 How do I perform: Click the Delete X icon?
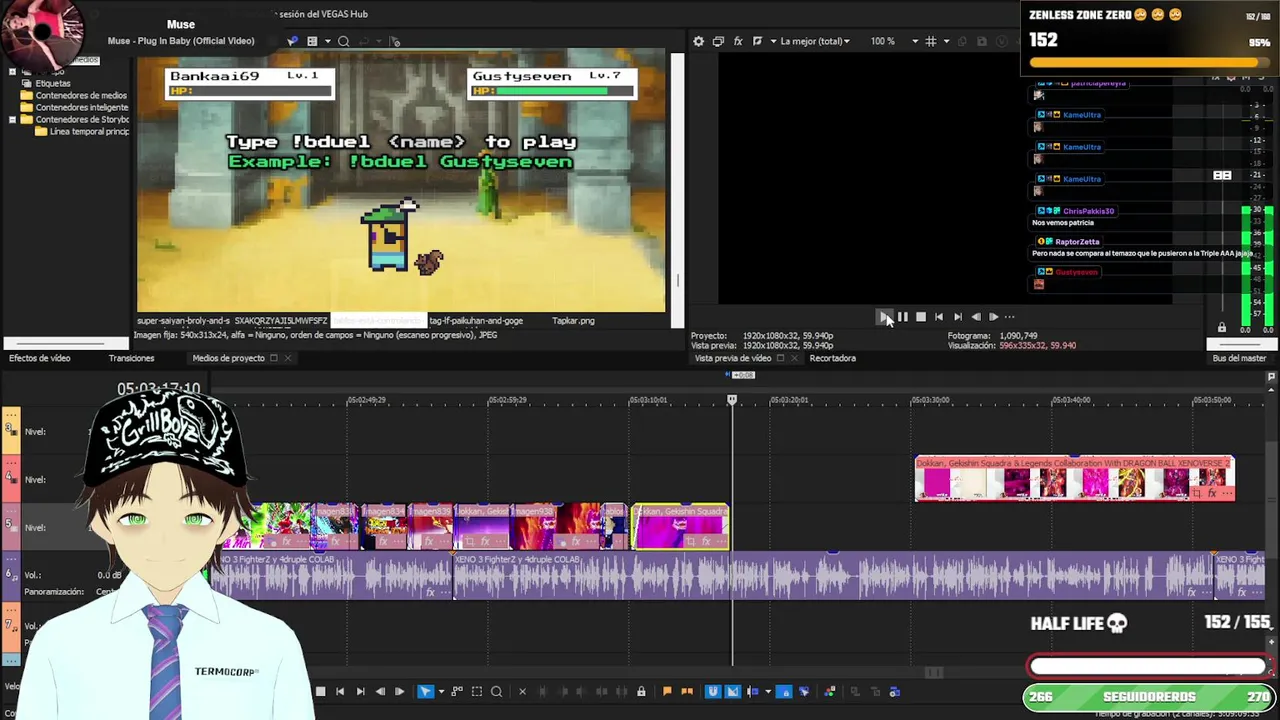[x=522, y=691]
